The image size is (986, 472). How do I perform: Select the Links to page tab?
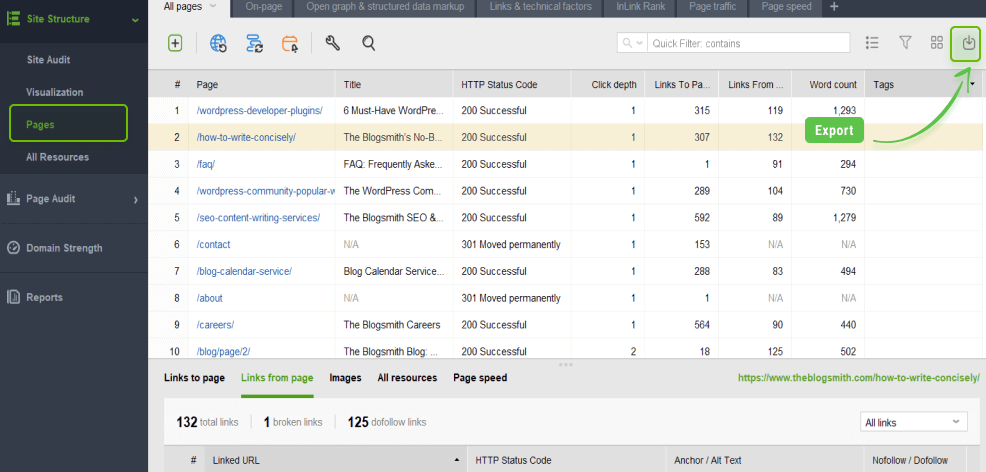(194, 378)
